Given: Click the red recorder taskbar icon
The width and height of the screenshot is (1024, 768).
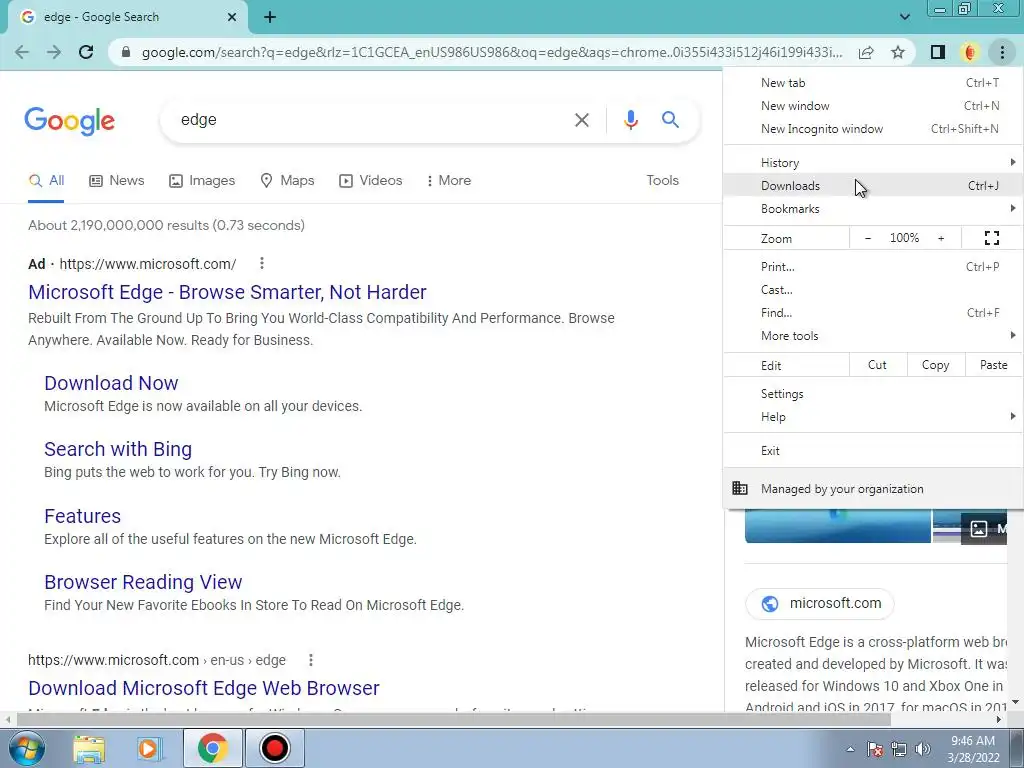Looking at the screenshot, I should click(x=274, y=748).
